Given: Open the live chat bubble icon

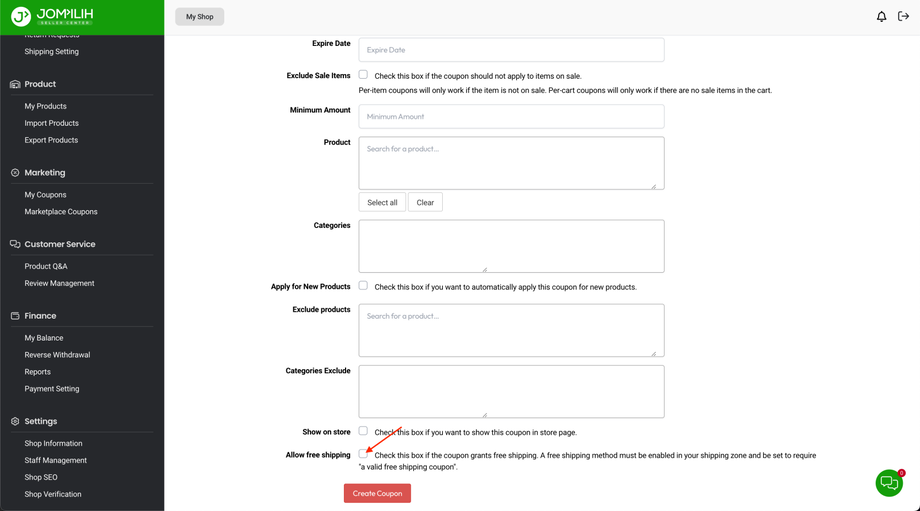Looking at the screenshot, I should tap(889, 483).
